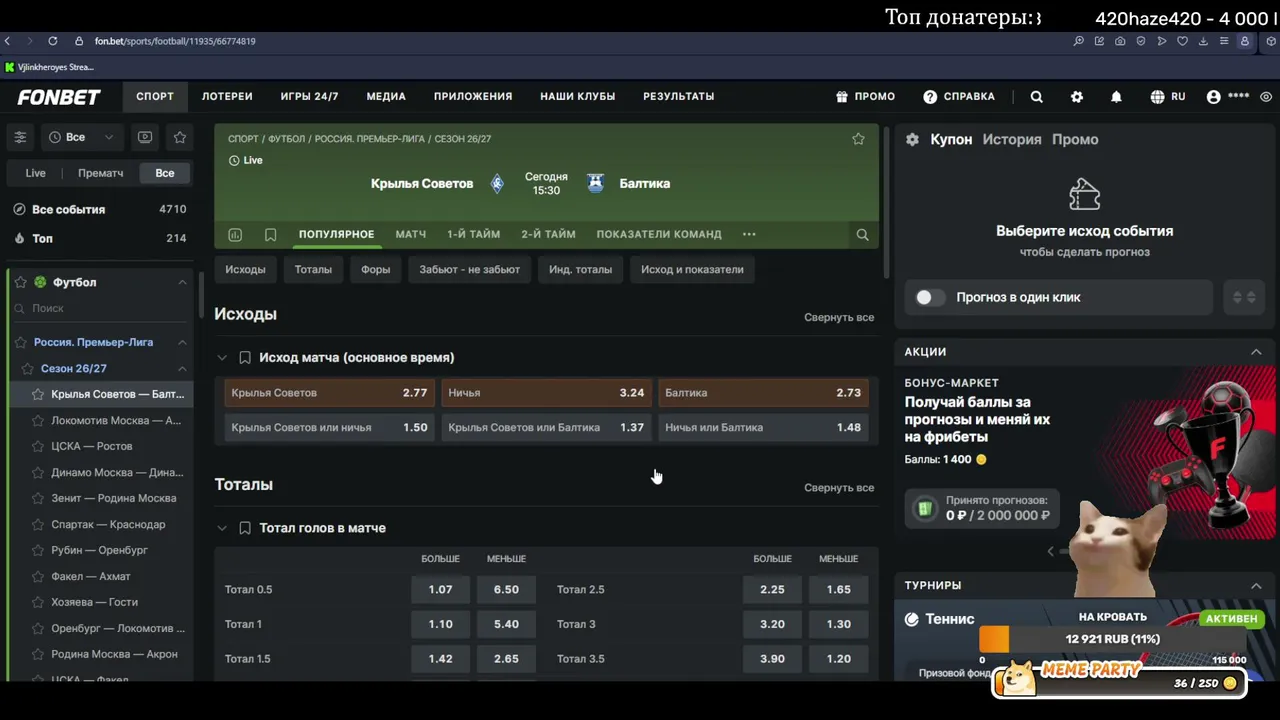Click the Поиск field under Футбол
This screenshot has width=1280, height=720.
pos(100,308)
